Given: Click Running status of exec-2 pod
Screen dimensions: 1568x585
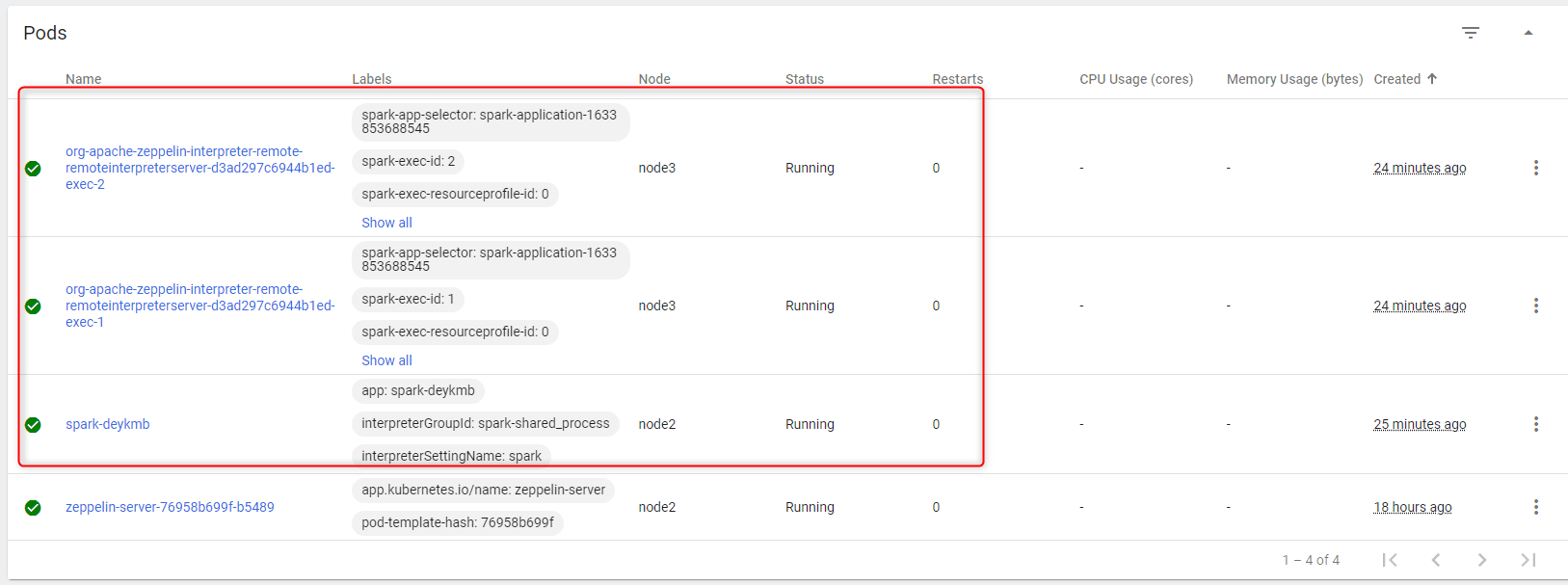Looking at the screenshot, I should point(810,168).
